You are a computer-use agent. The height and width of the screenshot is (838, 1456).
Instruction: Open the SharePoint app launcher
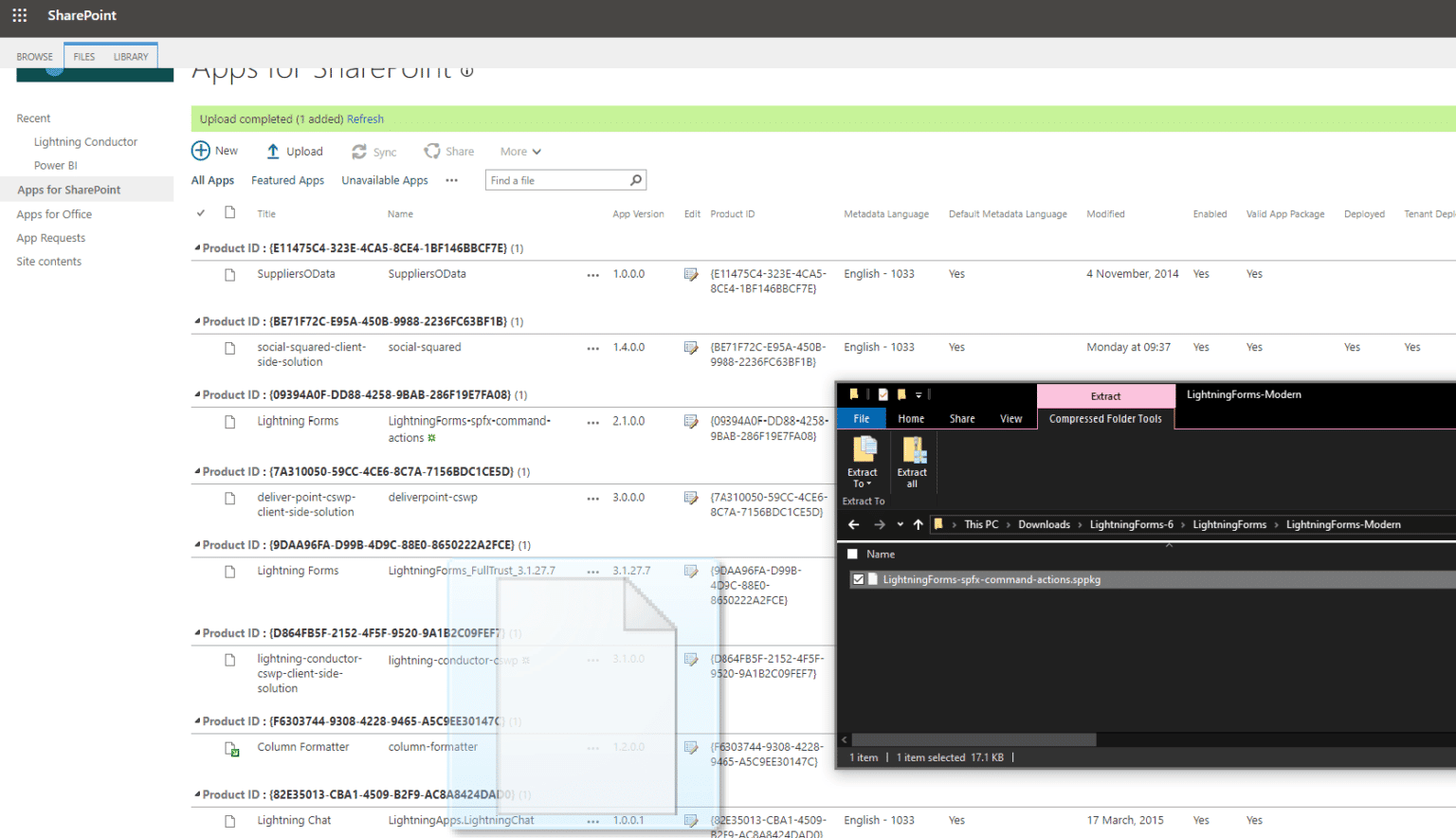(x=19, y=14)
